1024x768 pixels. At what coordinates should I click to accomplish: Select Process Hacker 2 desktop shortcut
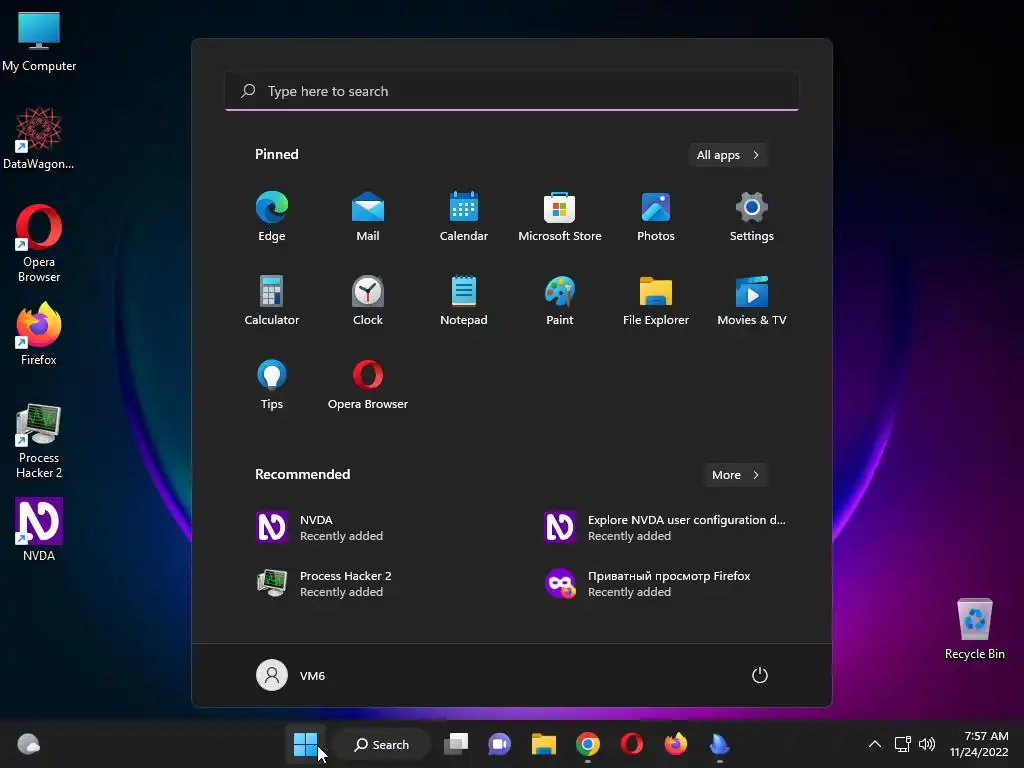(39, 441)
